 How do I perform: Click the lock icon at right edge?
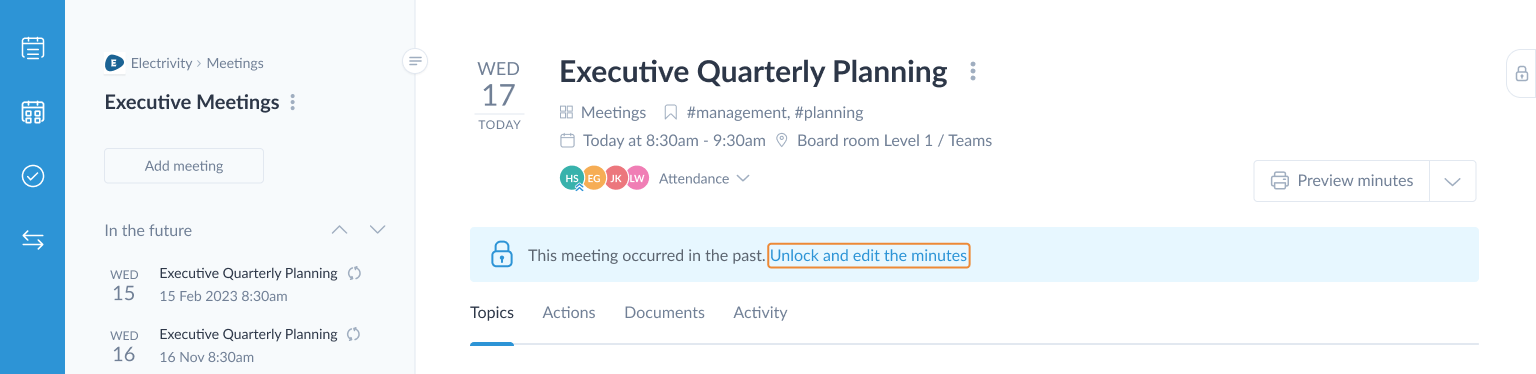click(x=1521, y=73)
